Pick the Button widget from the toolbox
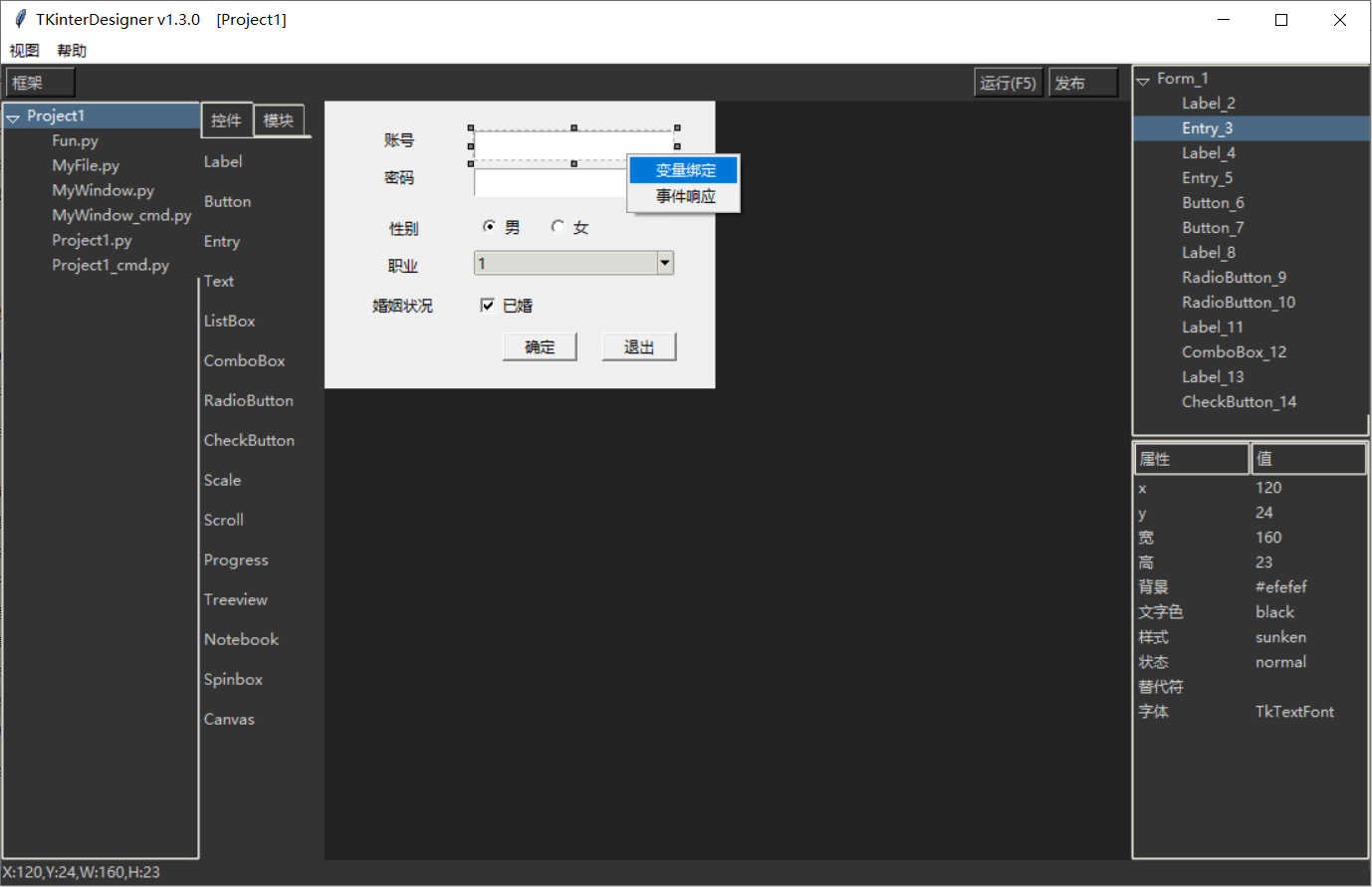Screen dimensions: 1372x887 coord(227,201)
